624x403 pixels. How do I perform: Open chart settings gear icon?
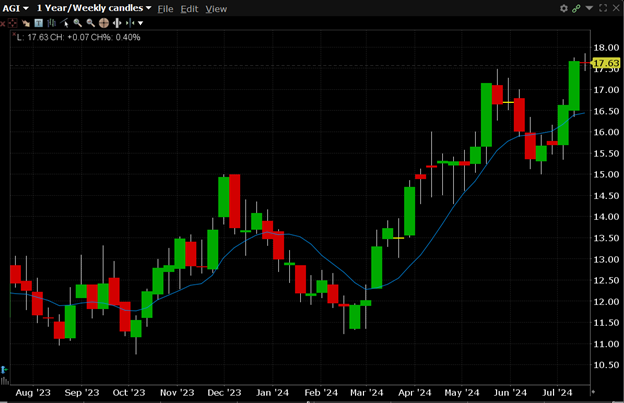[x=564, y=8]
